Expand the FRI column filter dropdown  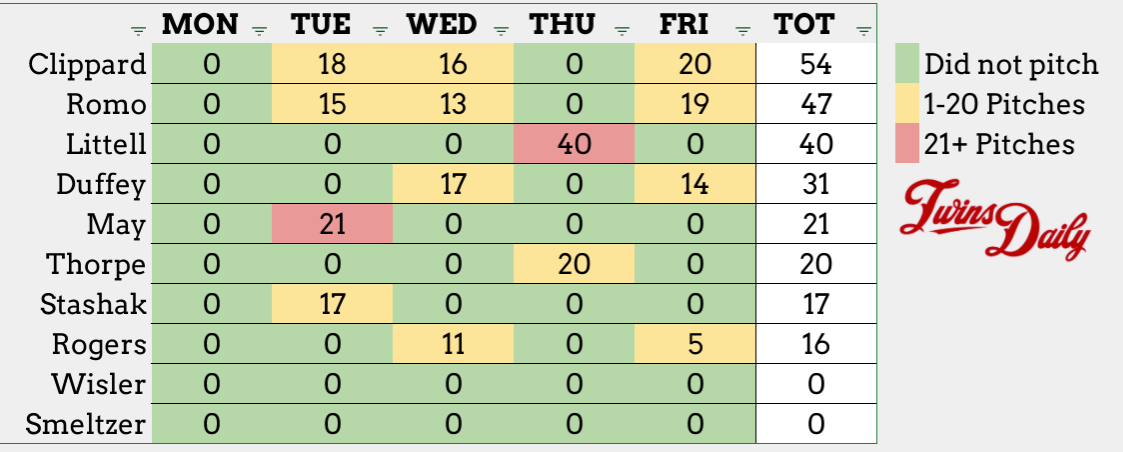tap(744, 31)
